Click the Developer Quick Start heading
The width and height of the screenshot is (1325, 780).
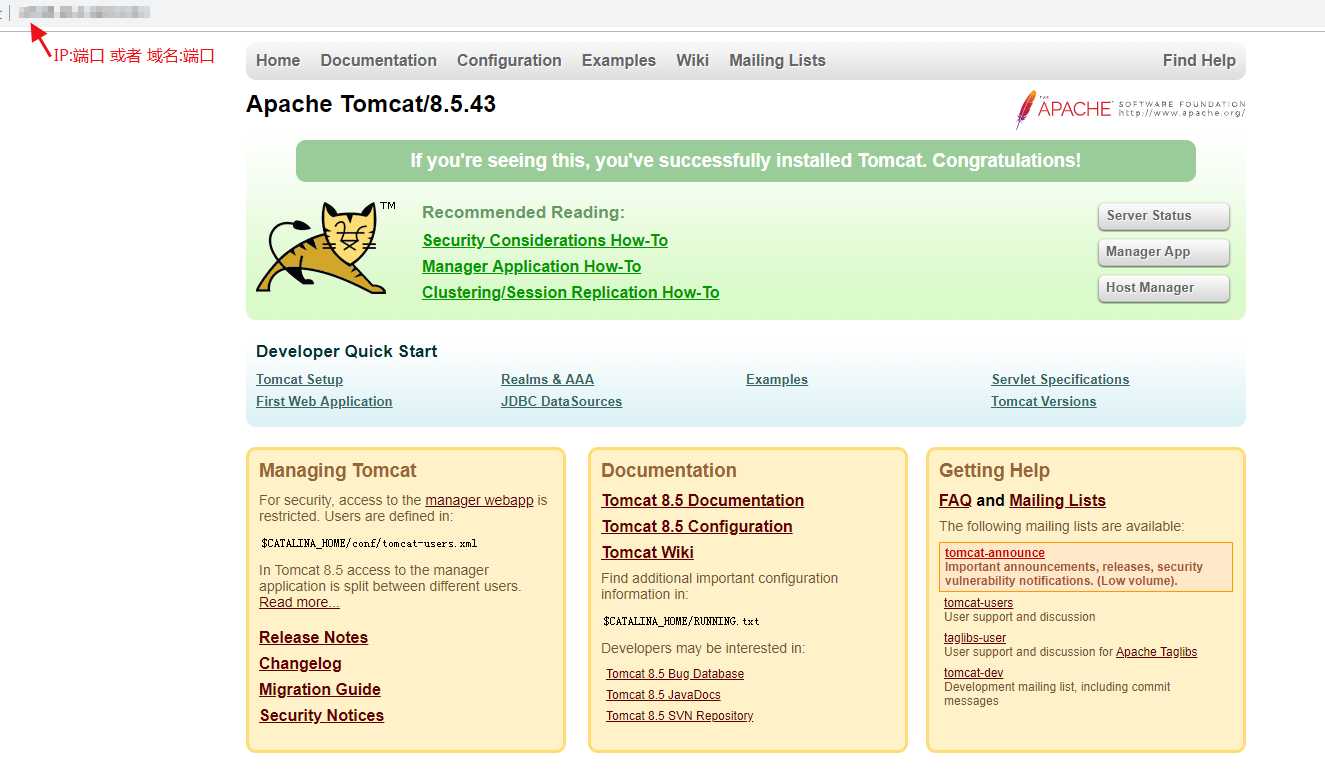click(x=346, y=351)
